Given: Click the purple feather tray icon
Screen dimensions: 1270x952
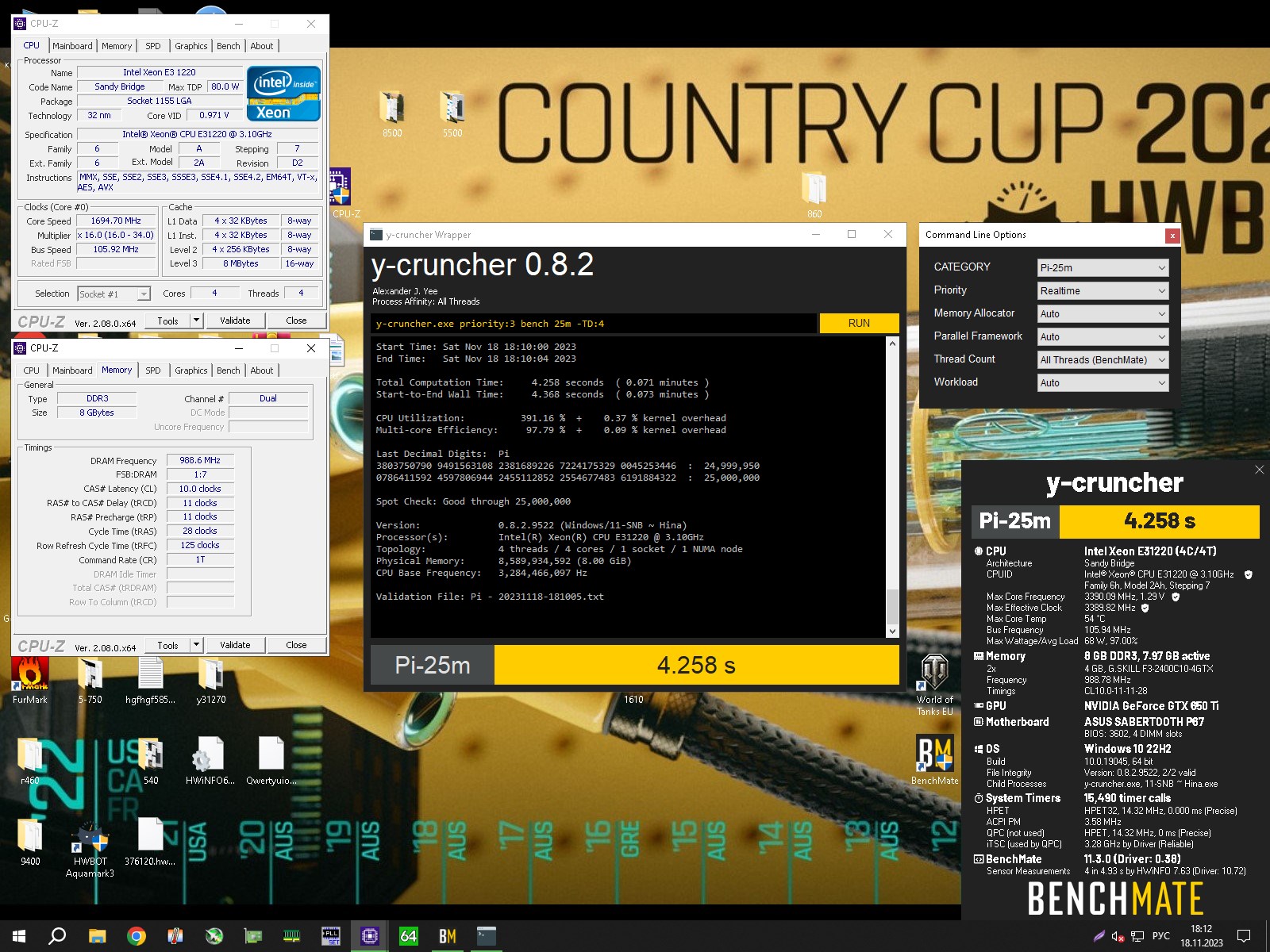Looking at the screenshot, I should click(x=1099, y=936).
